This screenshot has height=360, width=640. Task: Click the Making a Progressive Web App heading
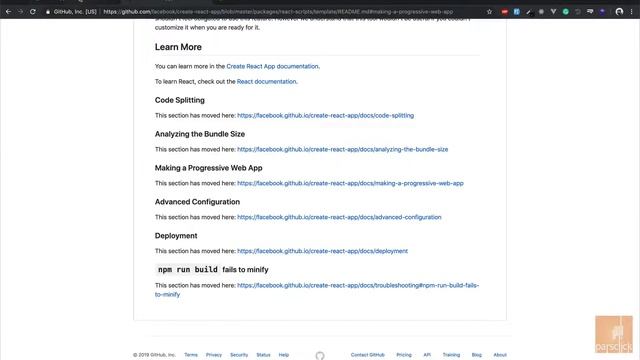pyautogui.click(x=209, y=168)
